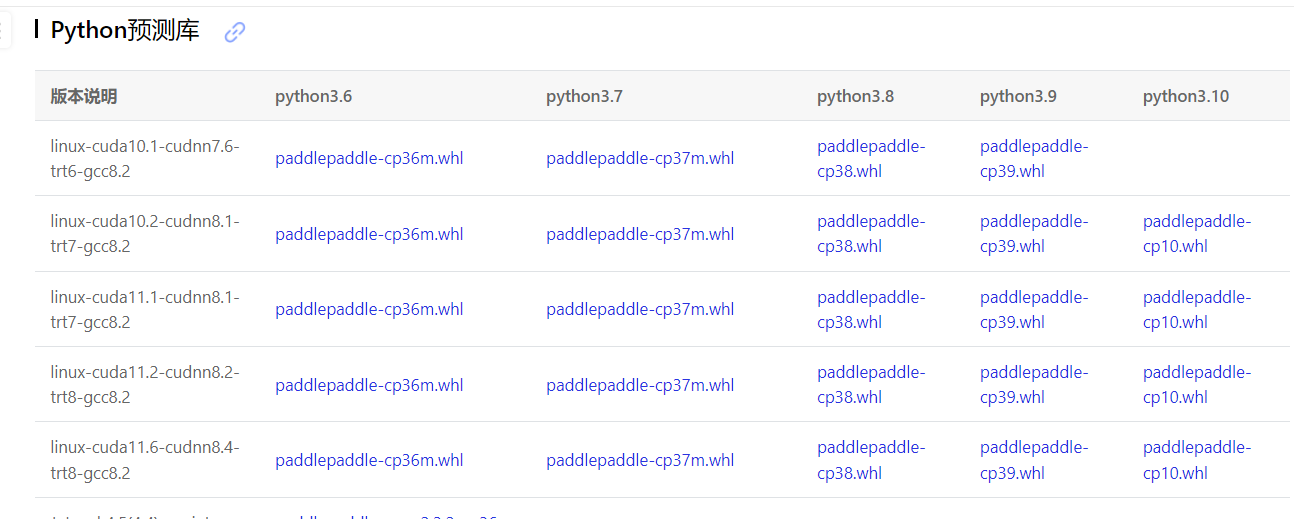Select linux-cuda11.1-cudnn8.1-trt7-gcc8.2 version text
The width and height of the screenshot is (1294, 519).
coord(145,309)
